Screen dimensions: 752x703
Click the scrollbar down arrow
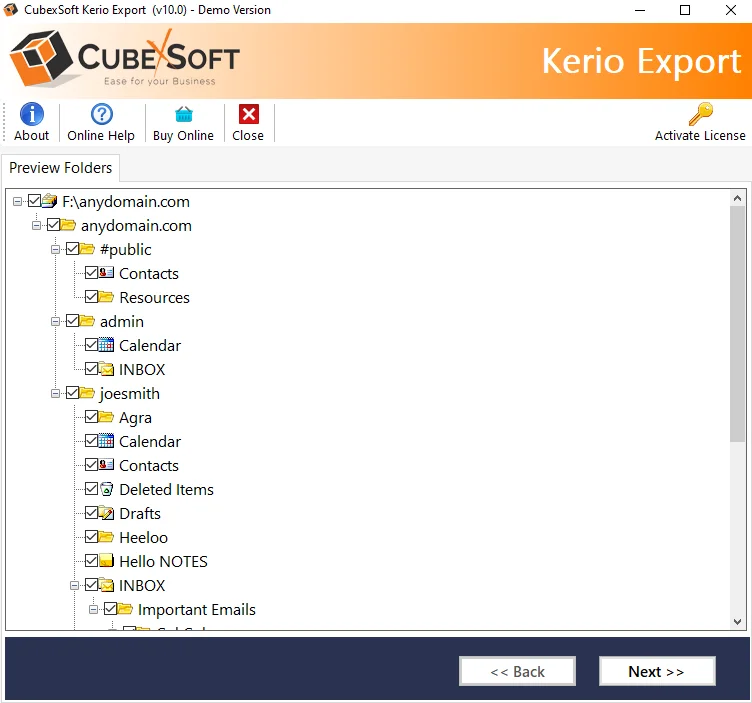pyautogui.click(x=738, y=621)
